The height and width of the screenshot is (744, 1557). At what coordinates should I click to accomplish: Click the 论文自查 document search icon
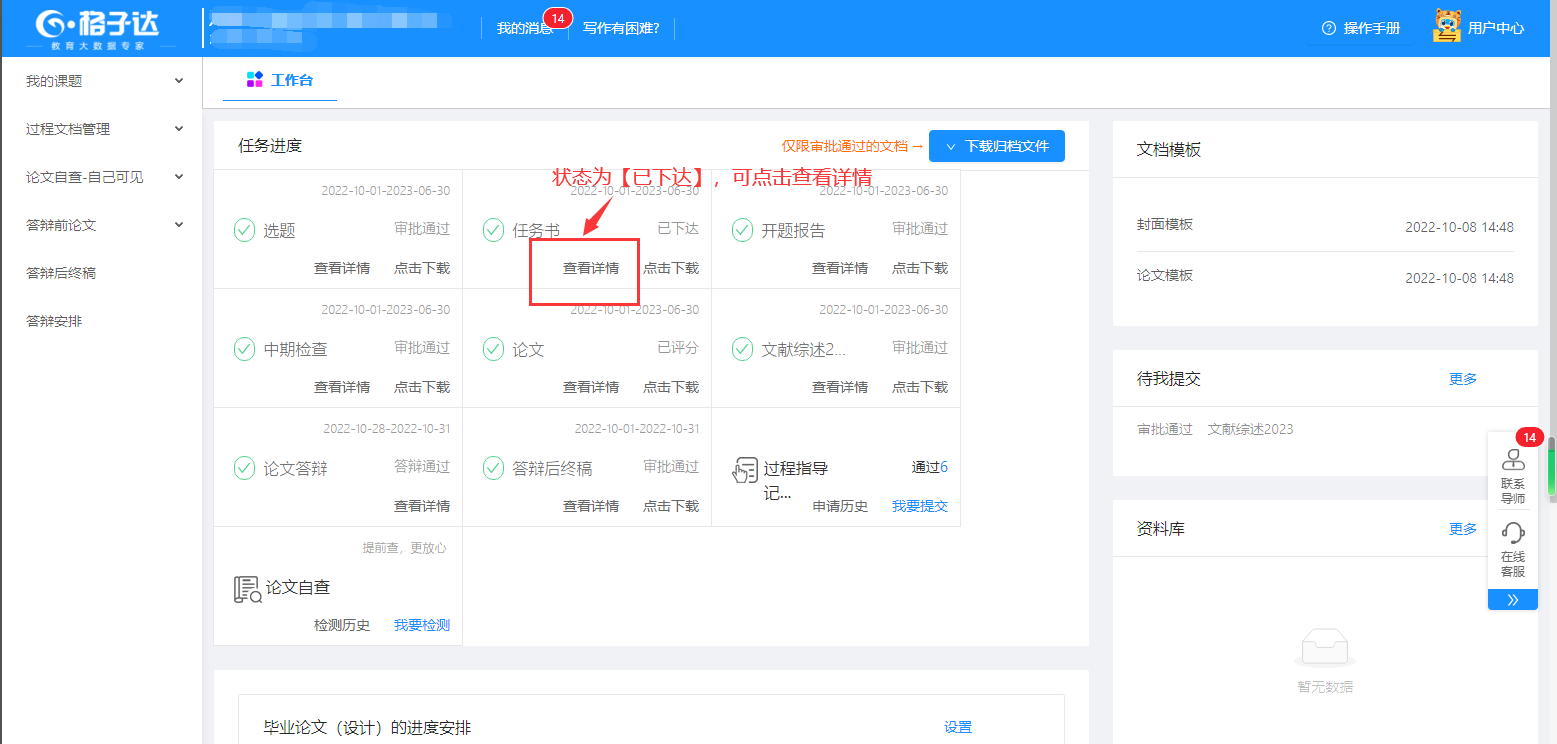coord(246,589)
